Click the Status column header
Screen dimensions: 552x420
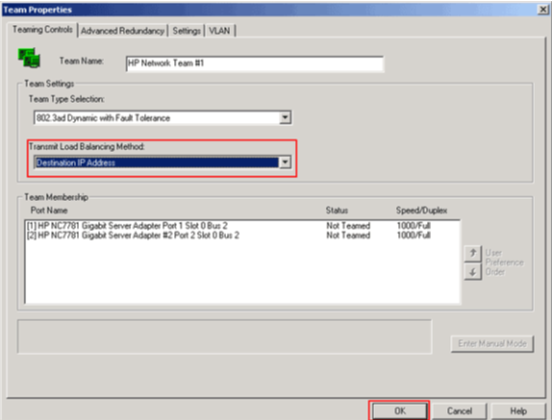337,211
